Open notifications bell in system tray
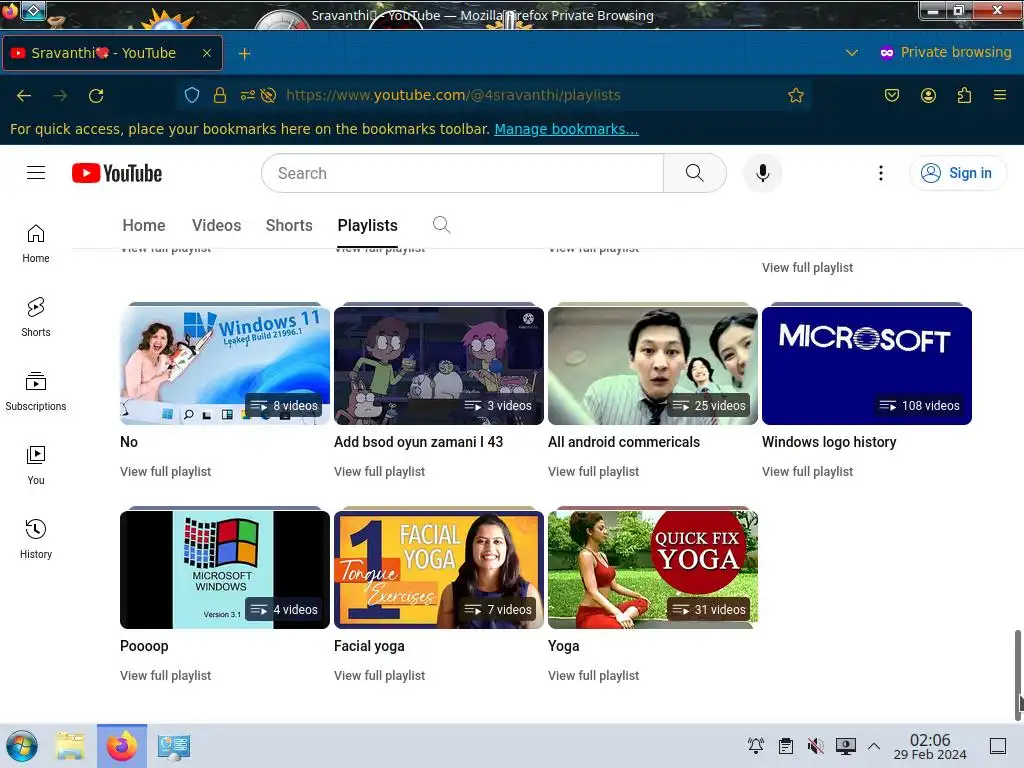The width and height of the screenshot is (1024, 768). click(756, 746)
